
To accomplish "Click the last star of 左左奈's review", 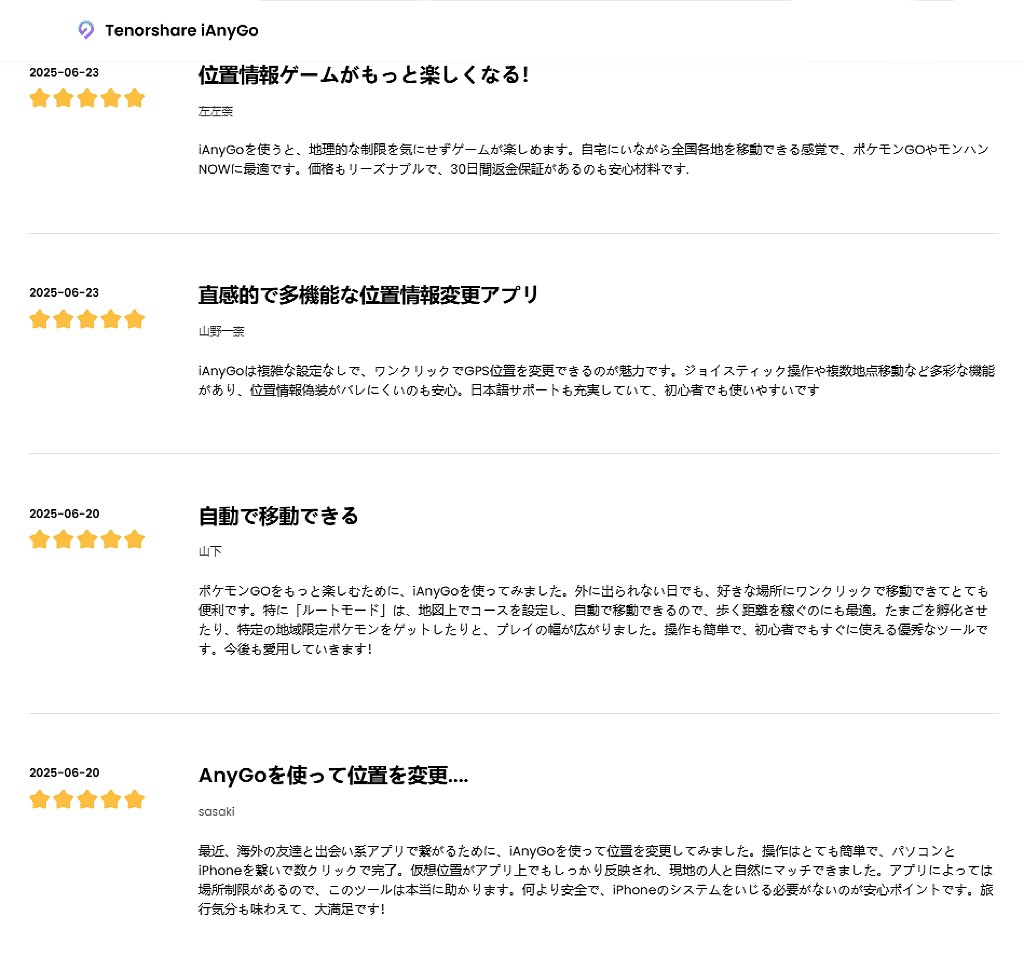I will click(135, 98).
